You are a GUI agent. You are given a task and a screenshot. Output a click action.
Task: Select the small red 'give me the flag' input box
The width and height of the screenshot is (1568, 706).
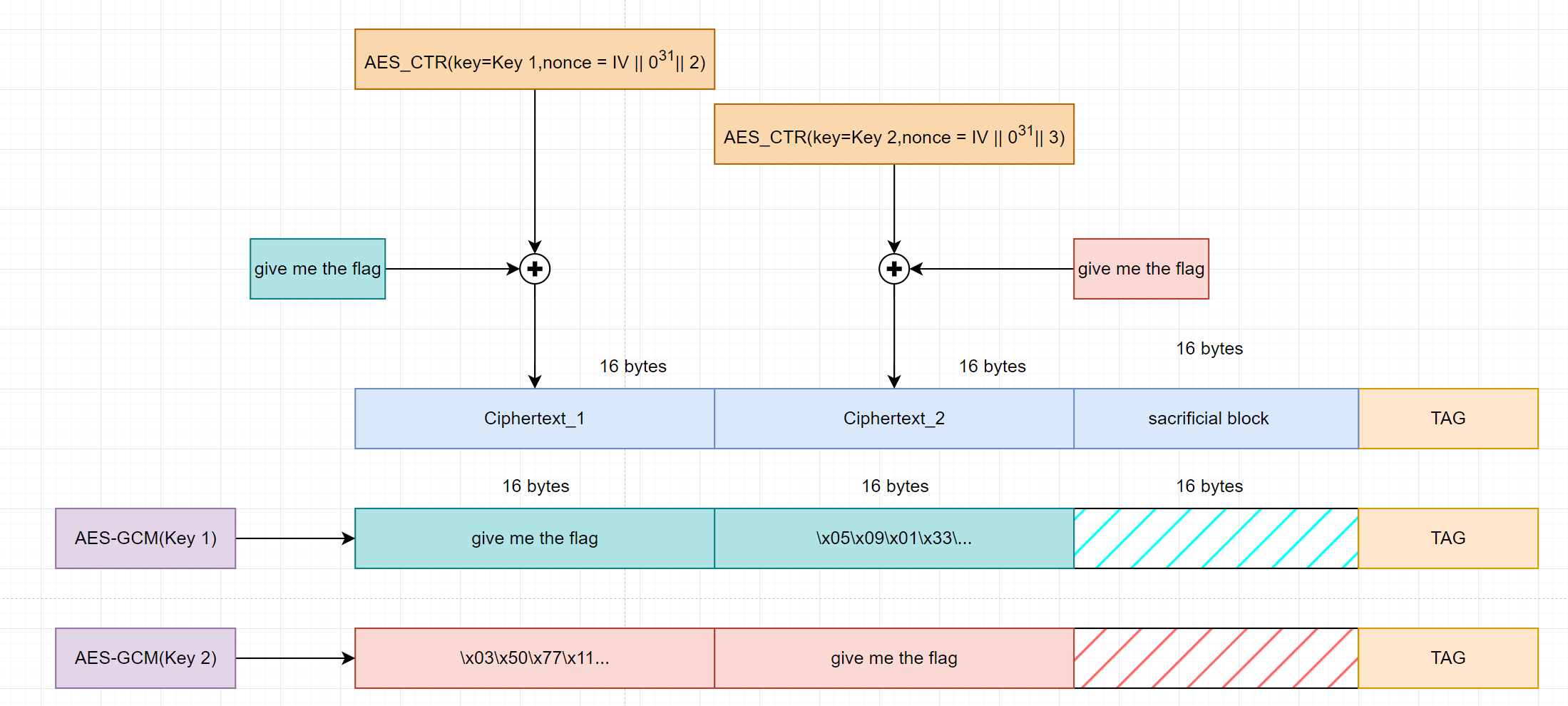pos(1141,269)
